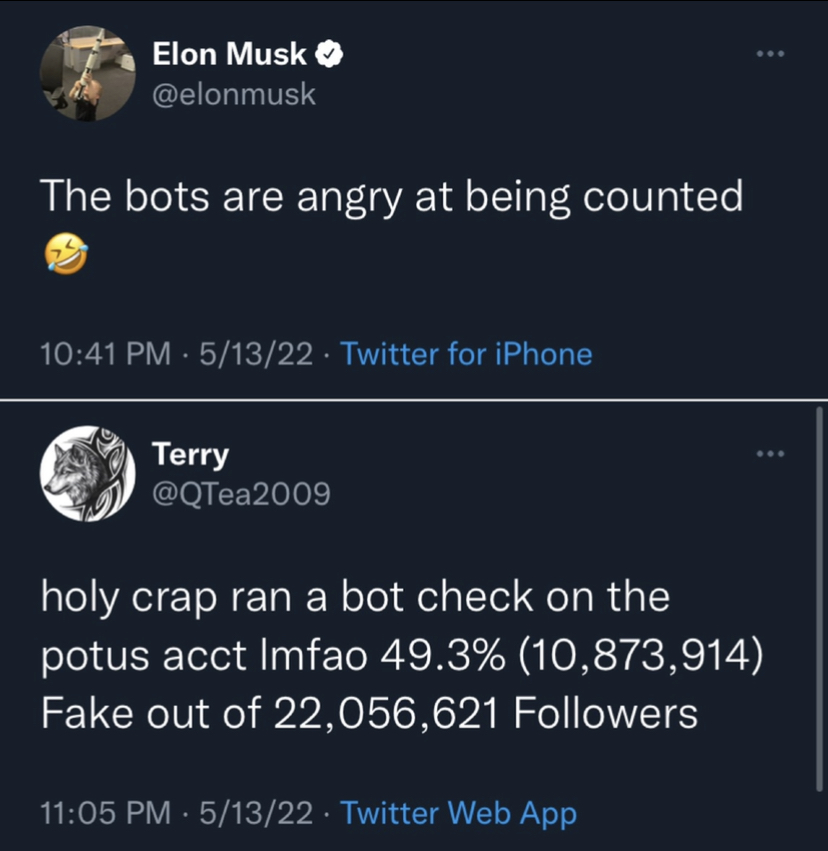Viewport: 828px width, 851px height.
Task: Click the 11:05 PM timestamp
Action: [x=106, y=813]
